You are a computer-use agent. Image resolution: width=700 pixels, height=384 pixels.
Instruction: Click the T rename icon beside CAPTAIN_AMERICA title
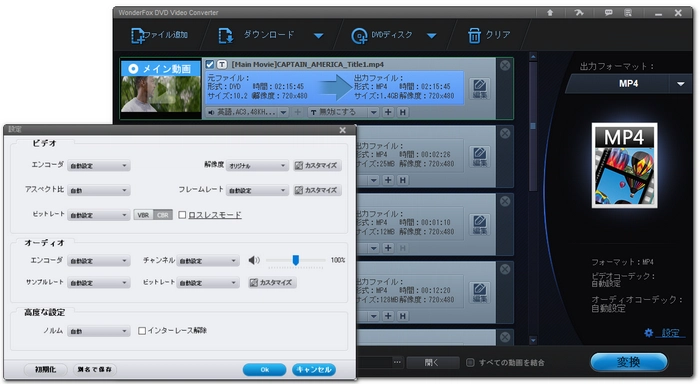222,64
